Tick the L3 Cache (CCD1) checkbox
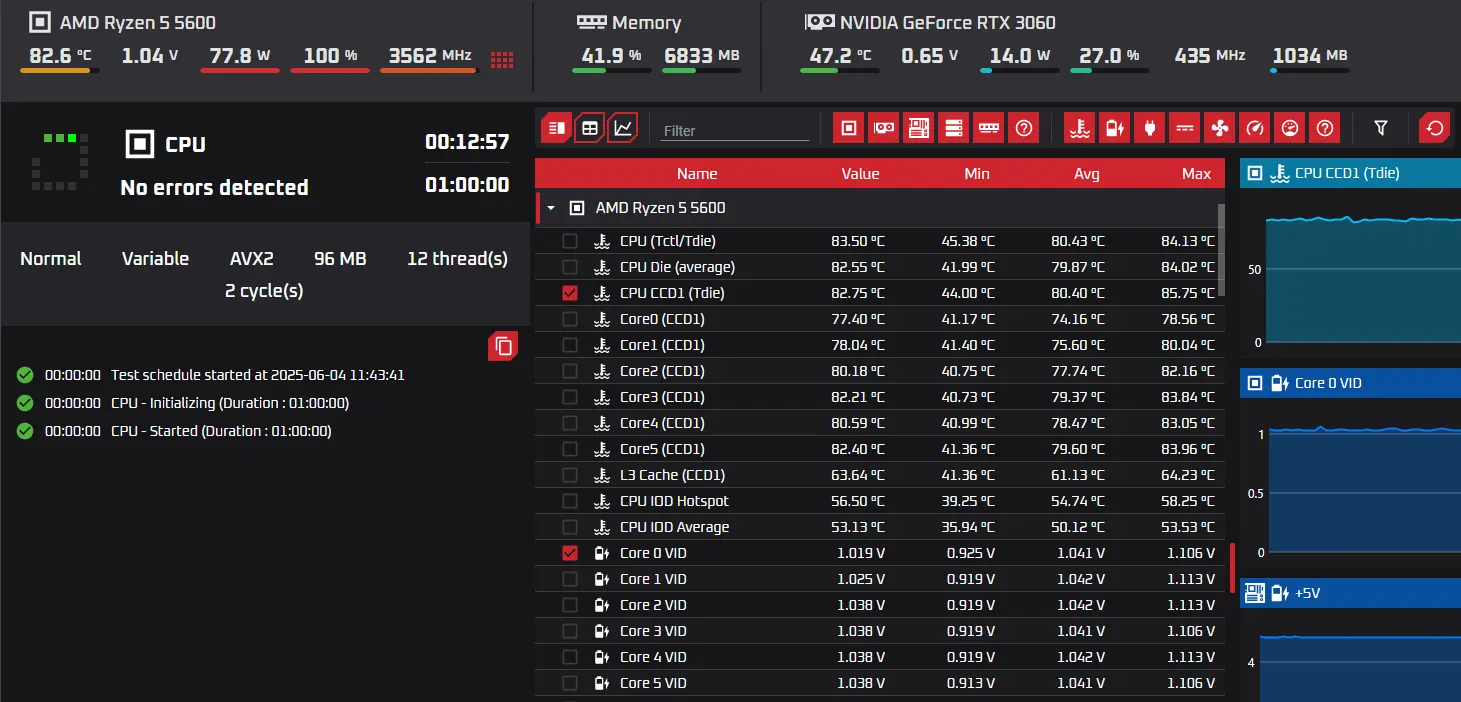 [x=570, y=475]
